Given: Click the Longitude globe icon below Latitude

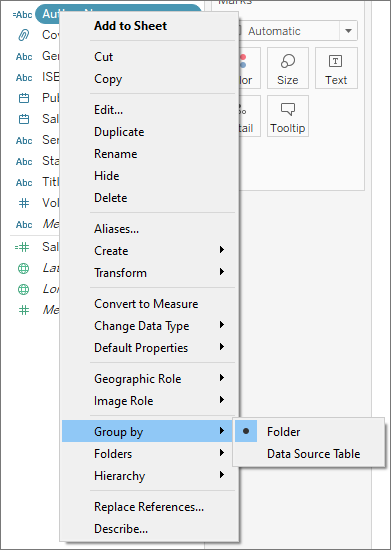Looking at the screenshot, I should coord(23,289).
